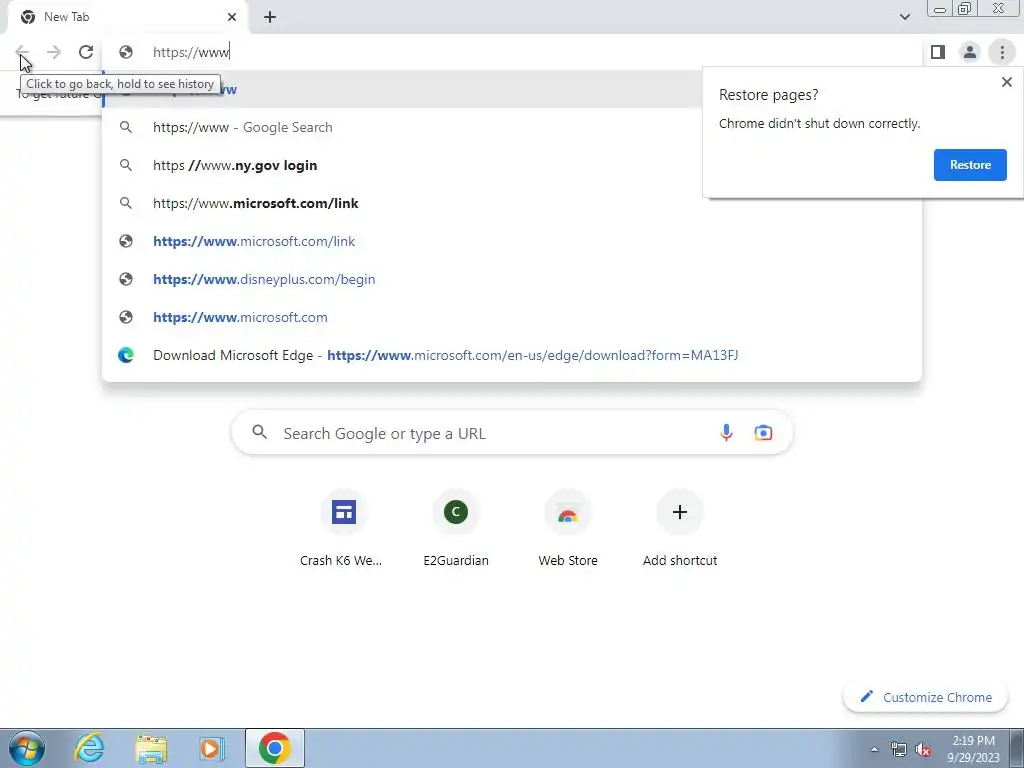Select the New Tab tab
Image resolution: width=1024 pixels, height=768 pixels.
[128, 17]
